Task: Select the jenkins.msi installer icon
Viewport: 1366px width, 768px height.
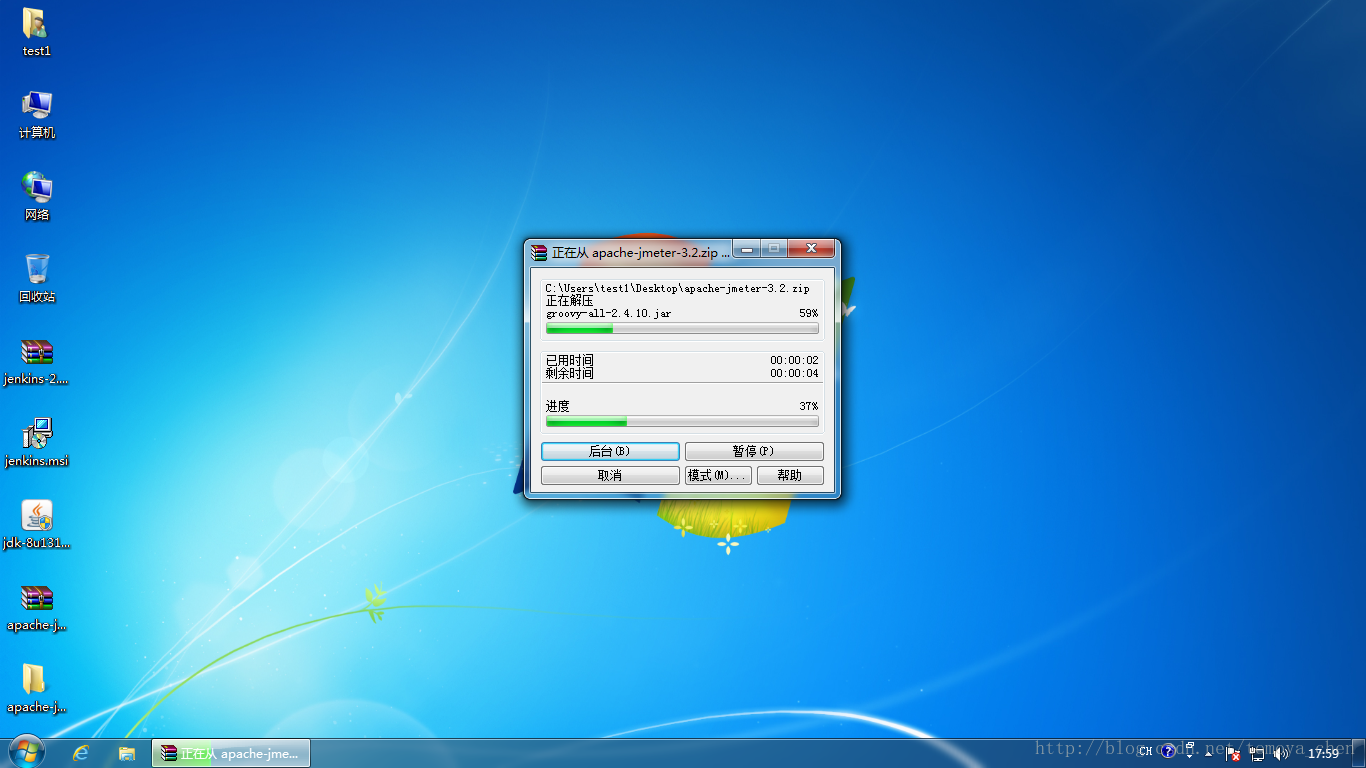Action: (37, 442)
